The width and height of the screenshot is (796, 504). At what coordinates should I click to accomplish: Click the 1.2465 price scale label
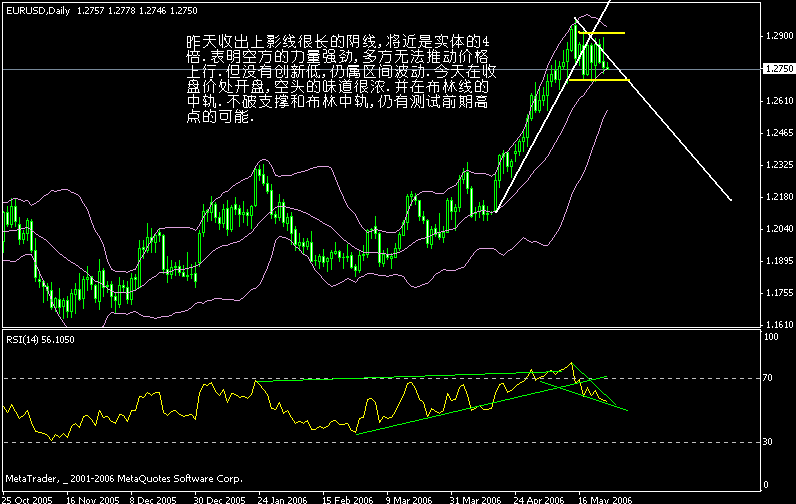pyautogui.click(x=779, y=133)
